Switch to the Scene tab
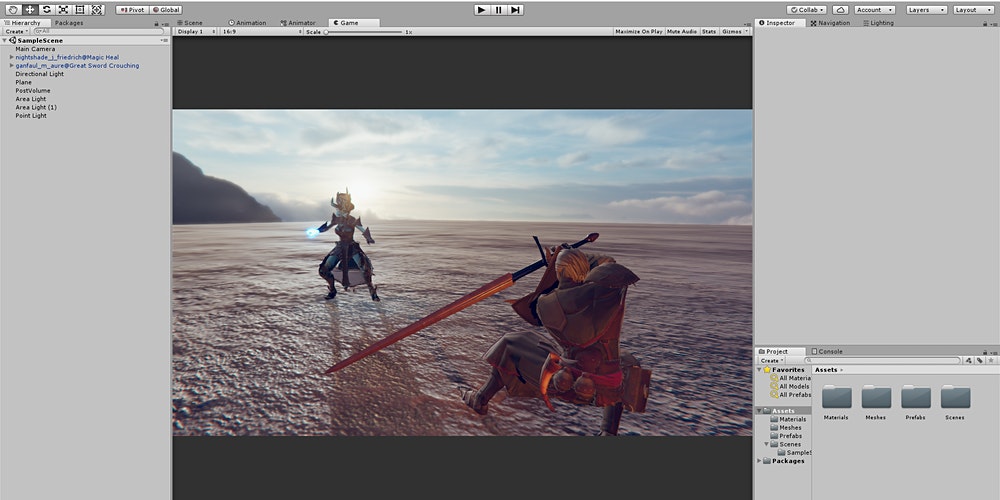This screenshot has width=1000, height=500. [x=190, y=22]
